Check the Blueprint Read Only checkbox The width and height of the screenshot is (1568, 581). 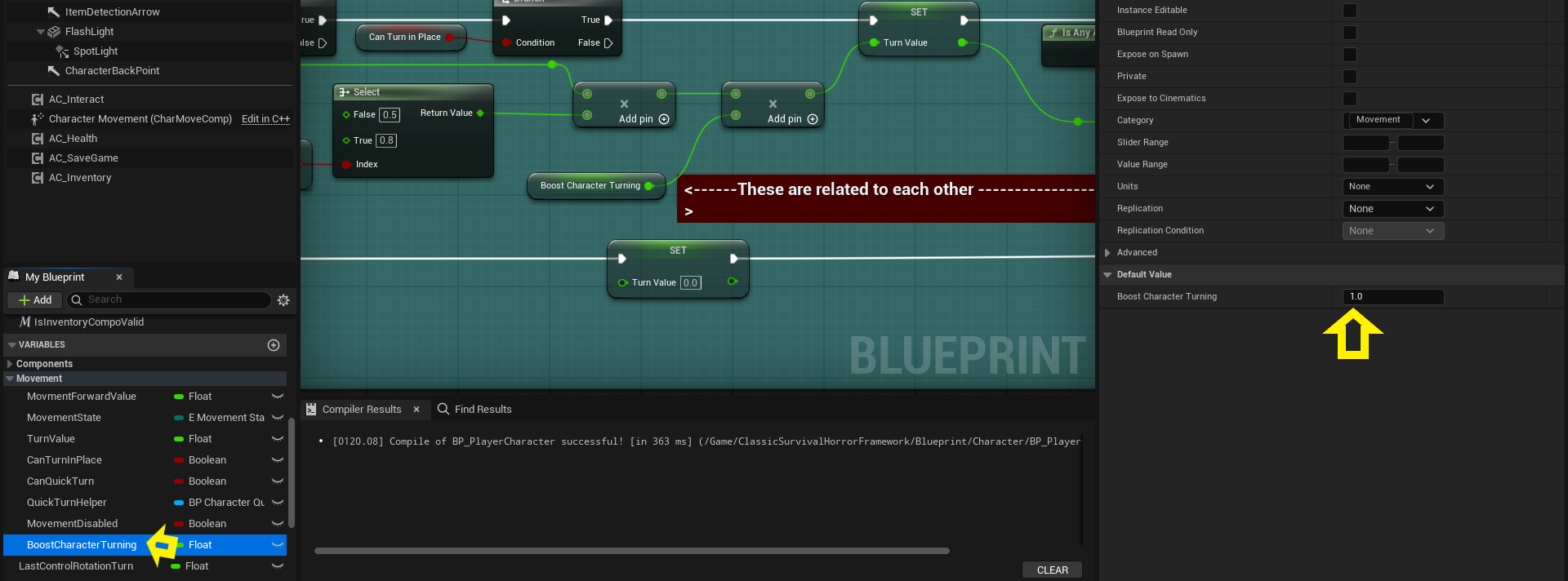tap(1350, 33)
